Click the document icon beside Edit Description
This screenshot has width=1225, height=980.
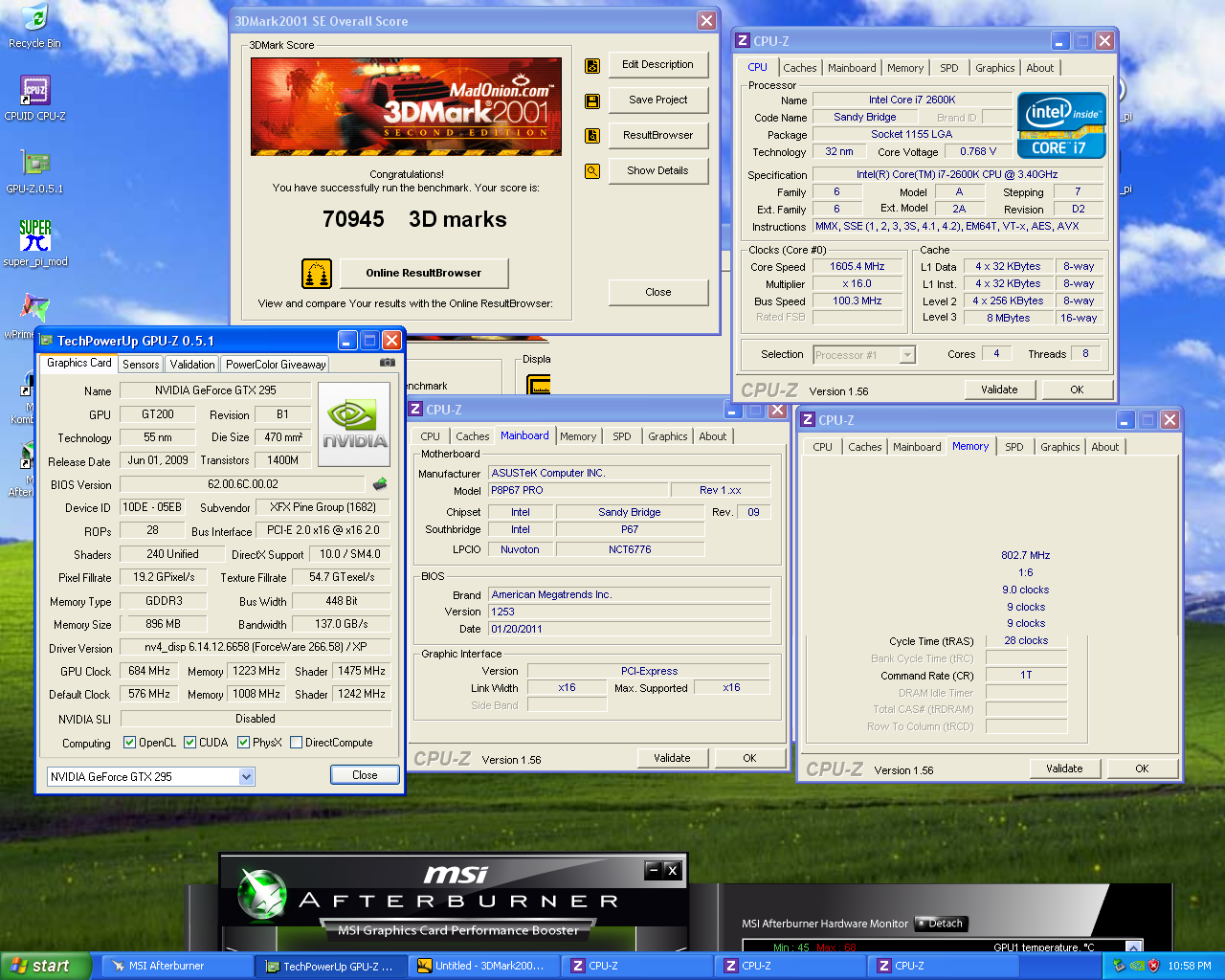592,66
